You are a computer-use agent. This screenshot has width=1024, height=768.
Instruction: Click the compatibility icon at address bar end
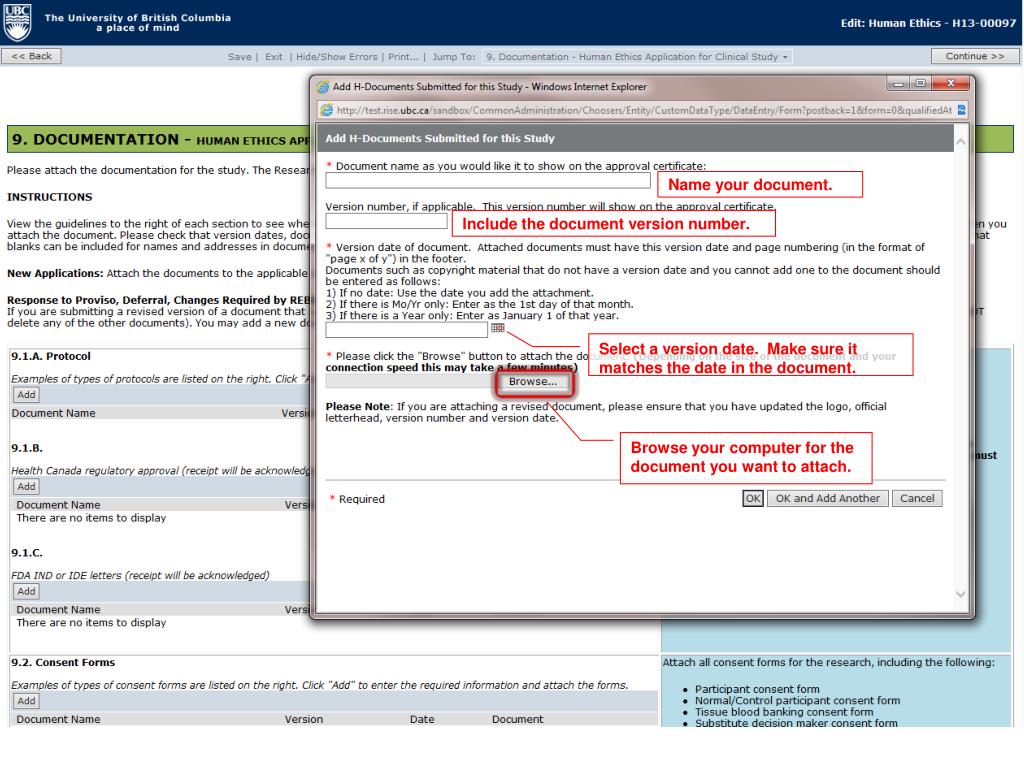pos(961,110)
